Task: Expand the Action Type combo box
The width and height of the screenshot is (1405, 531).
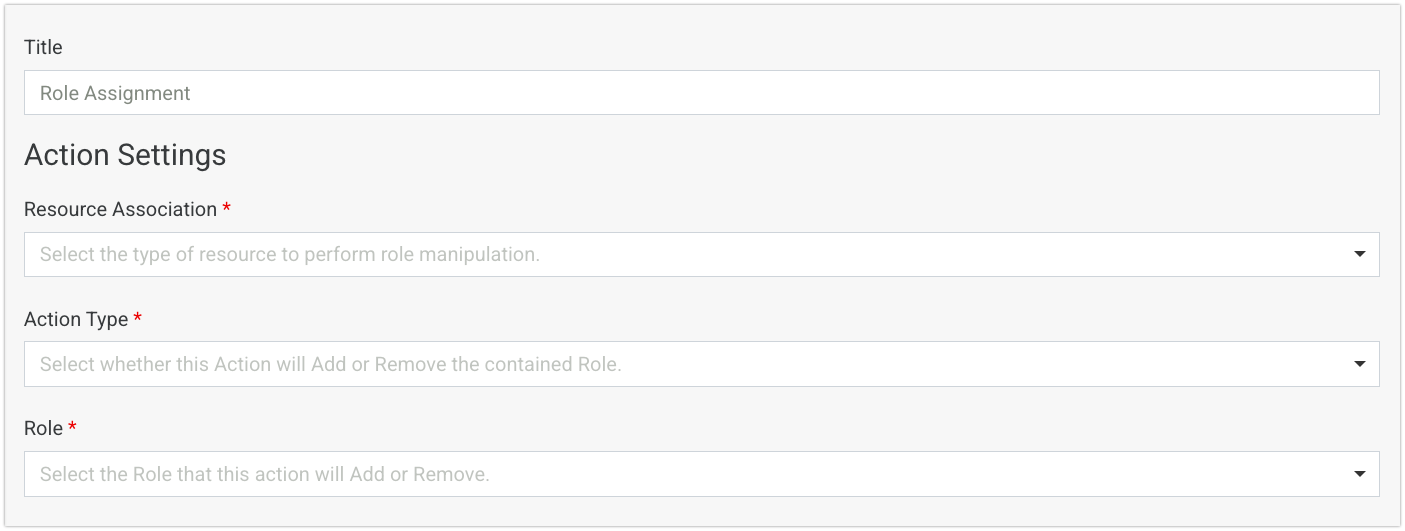Action: (x=700, y=364)
